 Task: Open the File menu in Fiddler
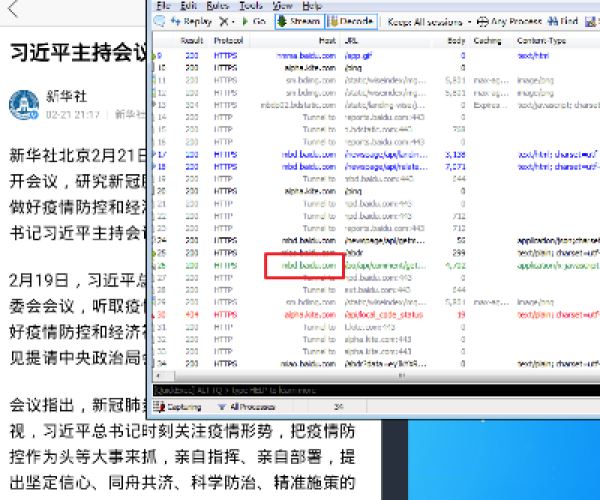163,6
